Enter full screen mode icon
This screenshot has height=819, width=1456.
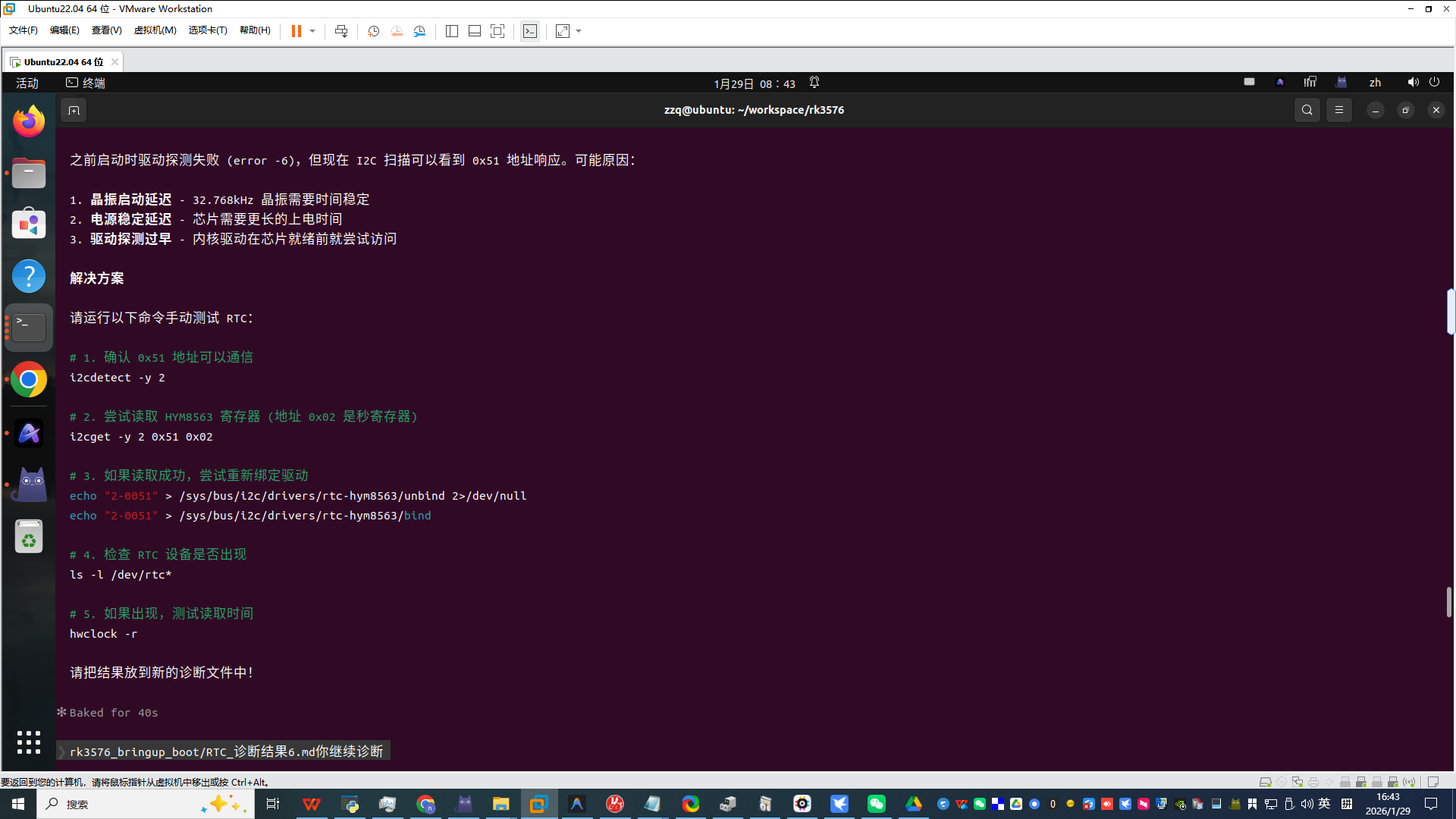(x=497, y=31)
